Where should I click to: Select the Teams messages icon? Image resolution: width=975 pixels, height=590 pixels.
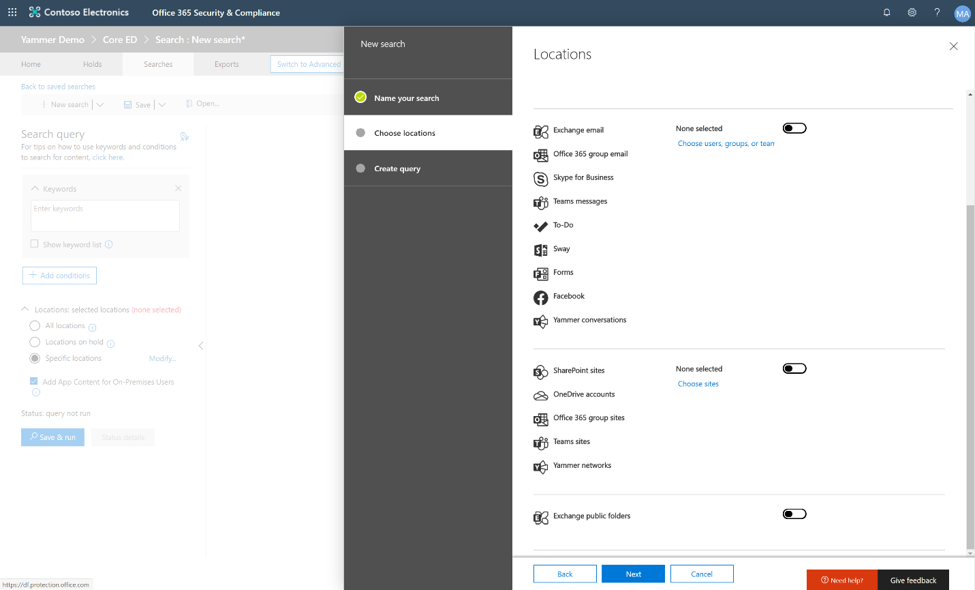[x=540, y=201]
